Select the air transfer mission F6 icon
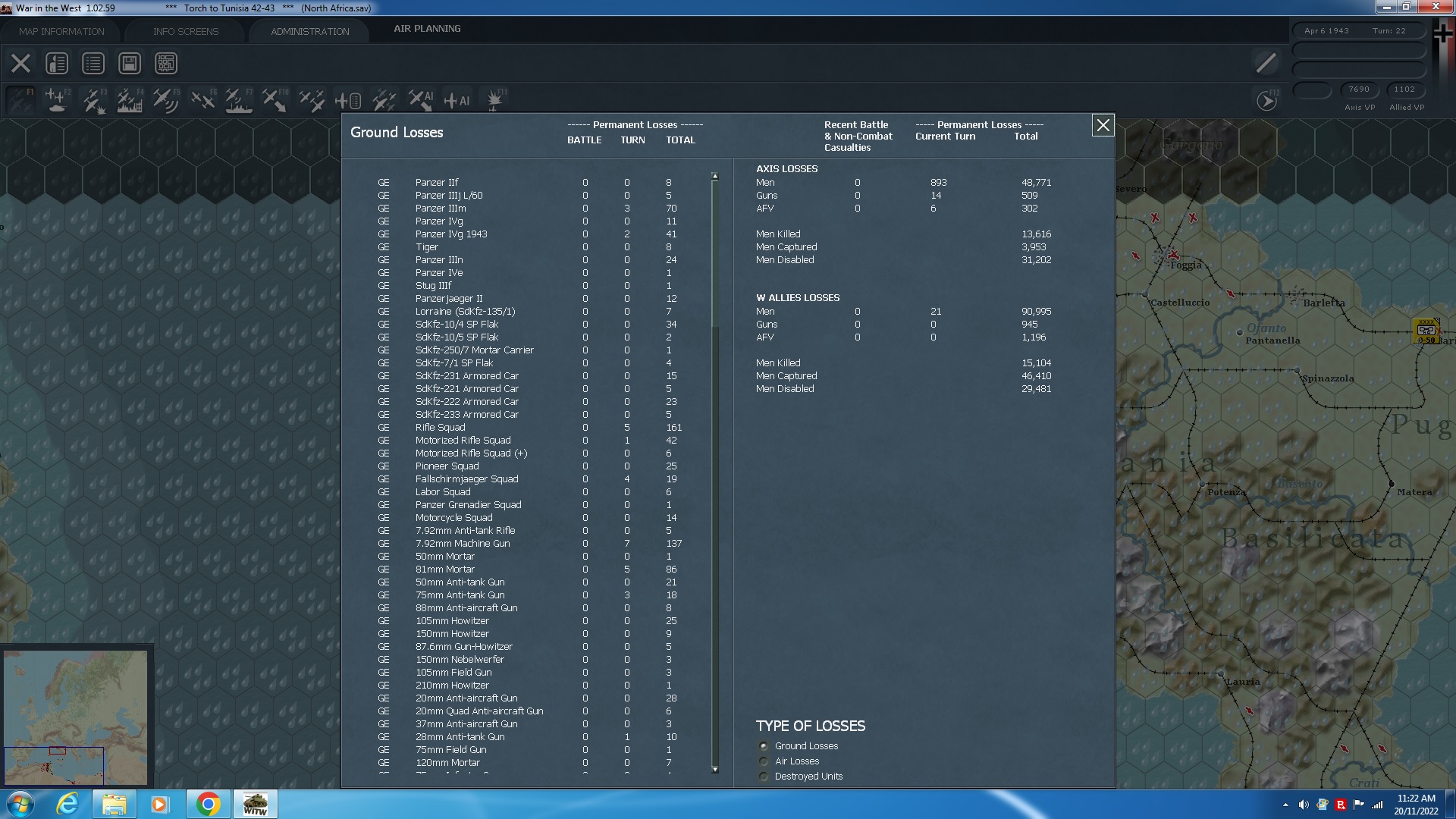 205,99
